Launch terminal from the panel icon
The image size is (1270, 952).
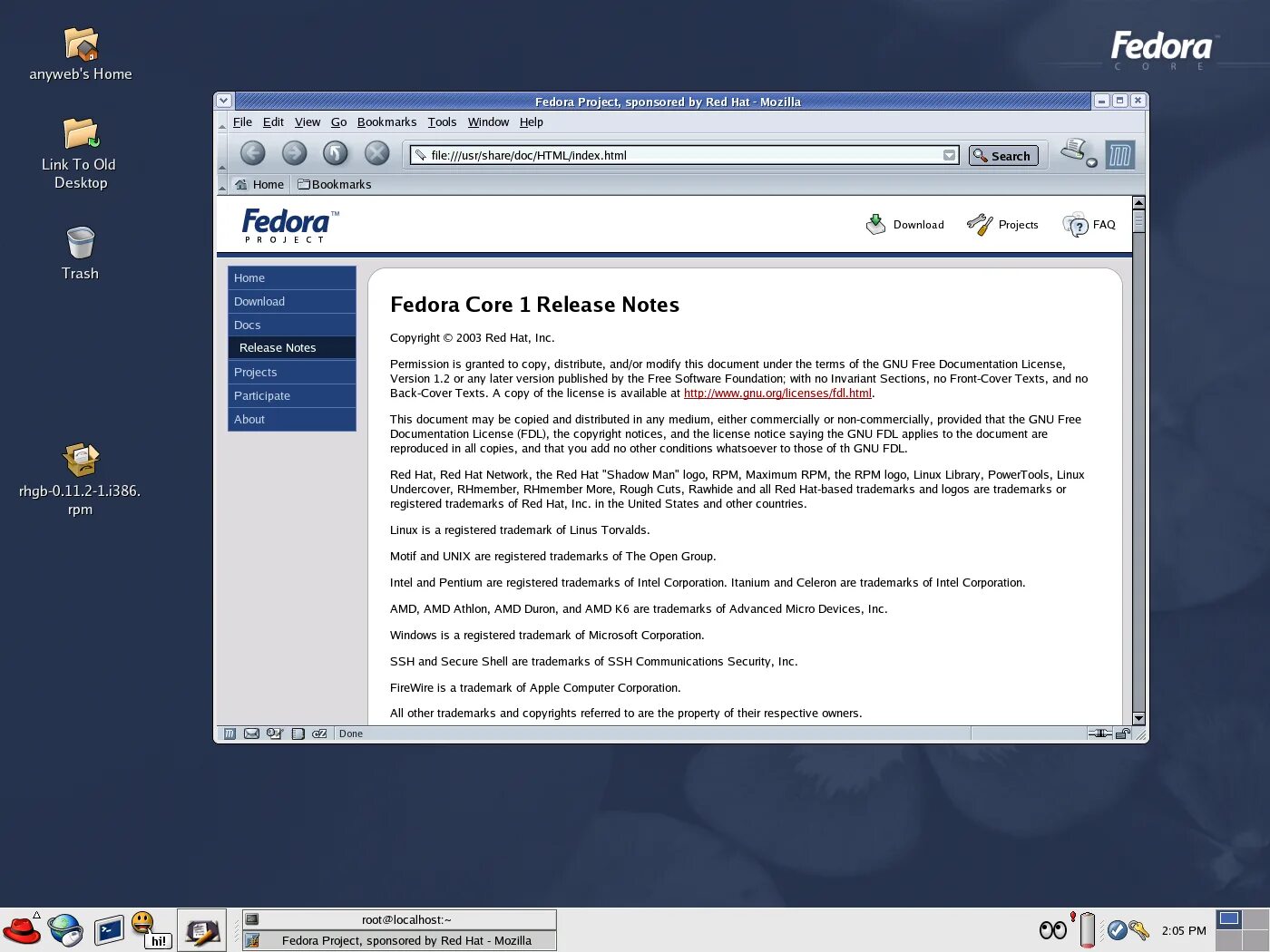109,930
